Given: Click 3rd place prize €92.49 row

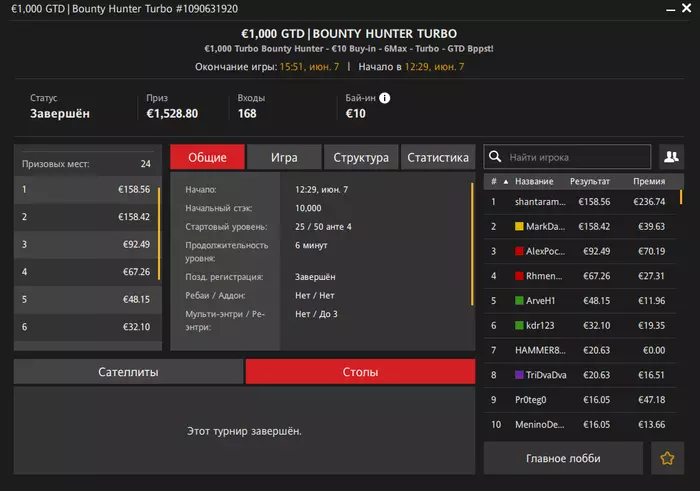Looking at the screenshot, I should (86, 245).
